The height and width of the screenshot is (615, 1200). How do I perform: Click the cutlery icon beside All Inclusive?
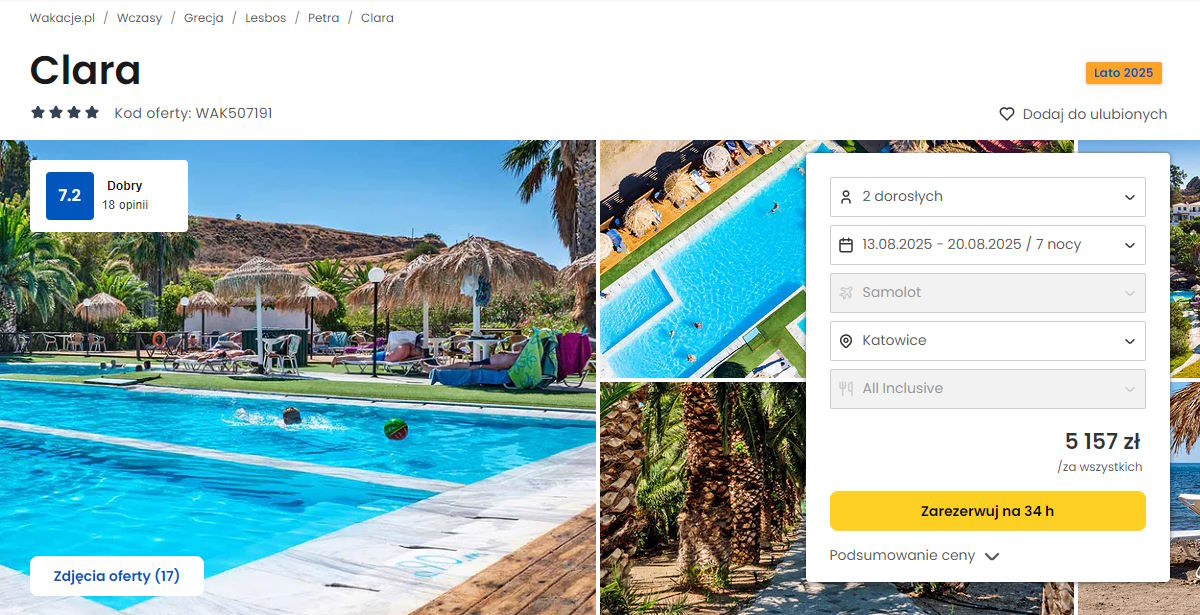(846, 389)
